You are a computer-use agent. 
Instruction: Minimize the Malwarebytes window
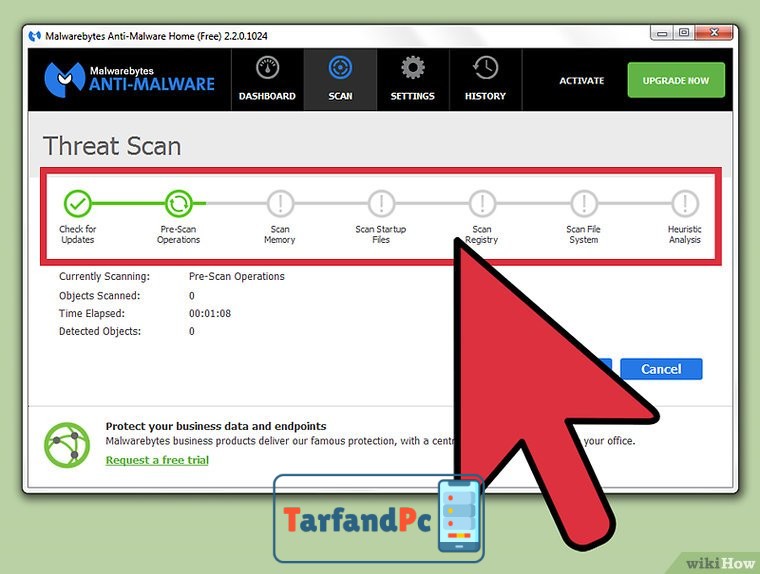click(662, 33)
